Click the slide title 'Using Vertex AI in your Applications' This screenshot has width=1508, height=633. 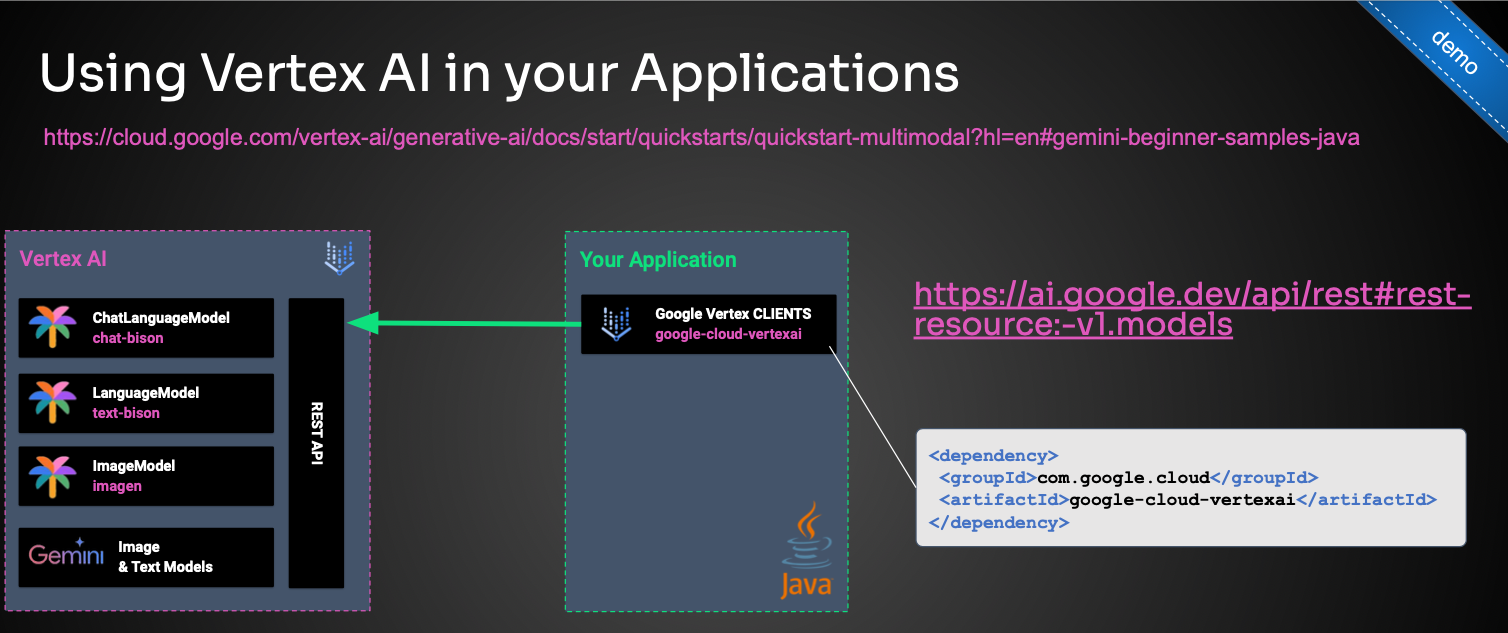click(x=499, y=73)
